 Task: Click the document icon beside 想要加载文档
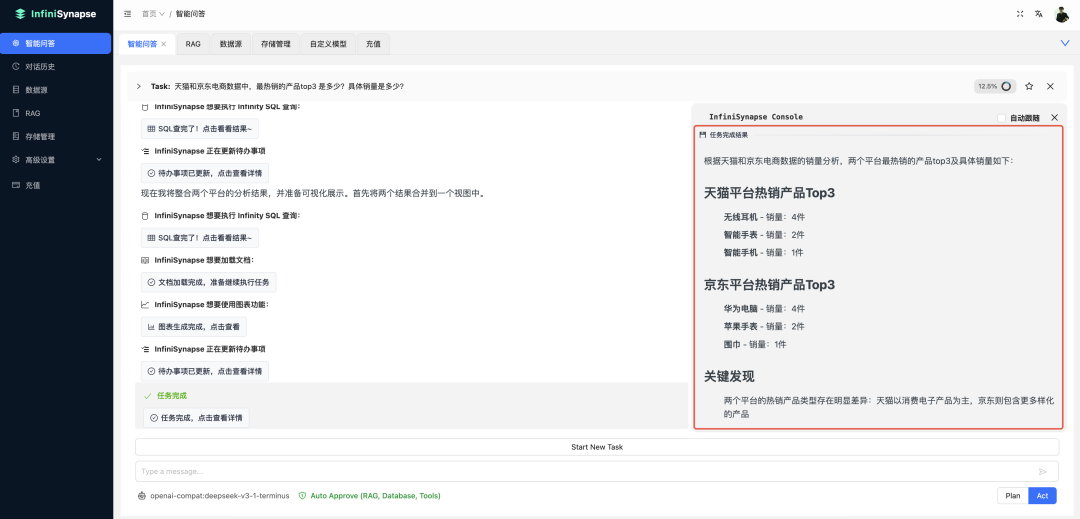(145, 260)
